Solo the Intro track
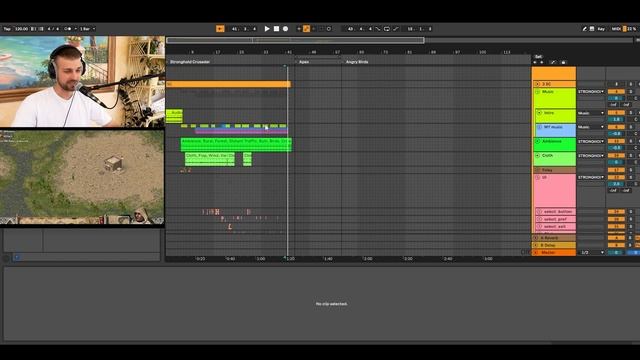Image resolution: width=640 pixels, height=360 pixels. (631, 113)
